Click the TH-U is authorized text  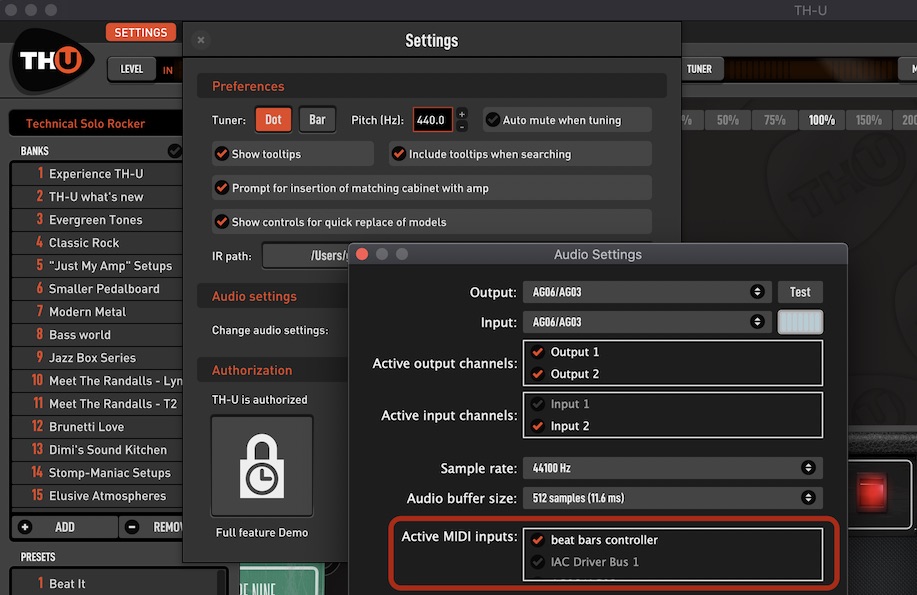(x=260, y=400)
